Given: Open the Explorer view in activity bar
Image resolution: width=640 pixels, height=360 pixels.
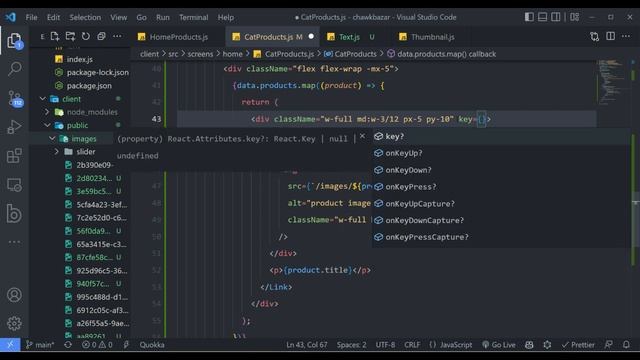Looking at the screenshot, I should [14, 41].
